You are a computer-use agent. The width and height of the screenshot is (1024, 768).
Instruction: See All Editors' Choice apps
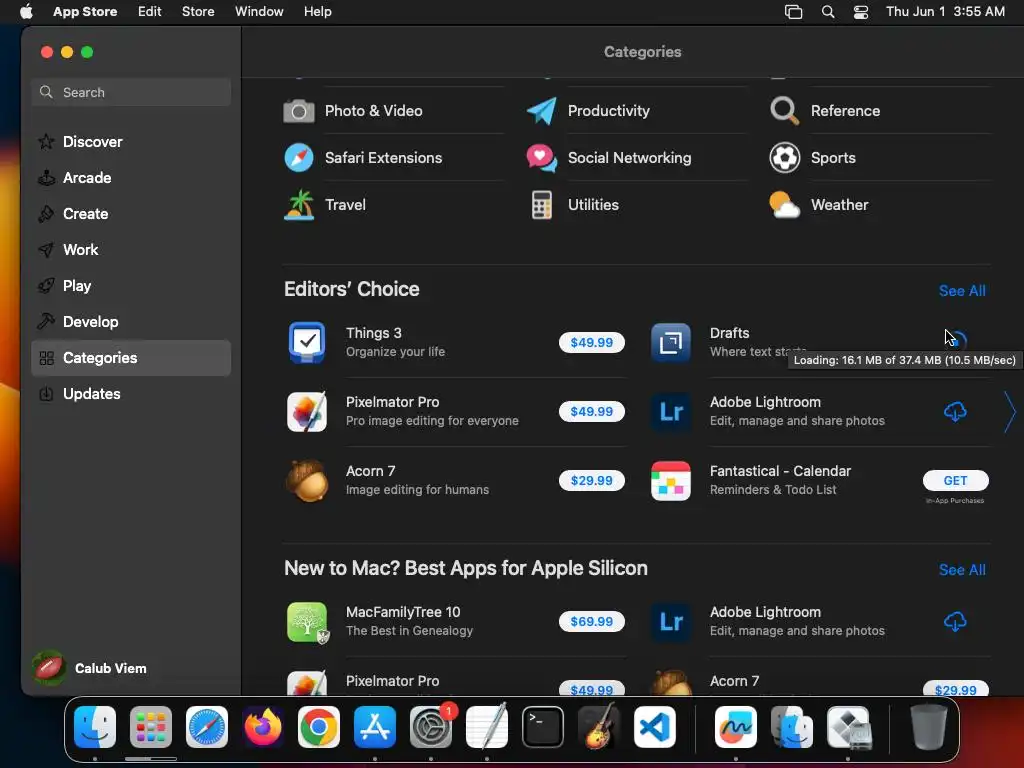point(962,291)
